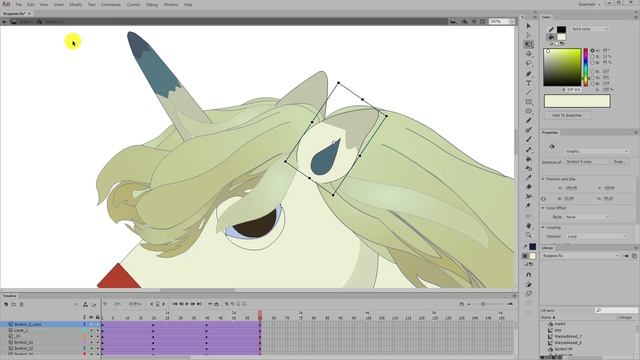Click the vertical hue spectrum slider
This screenshot has width=640, height=360.
click(x=586, y=67)
